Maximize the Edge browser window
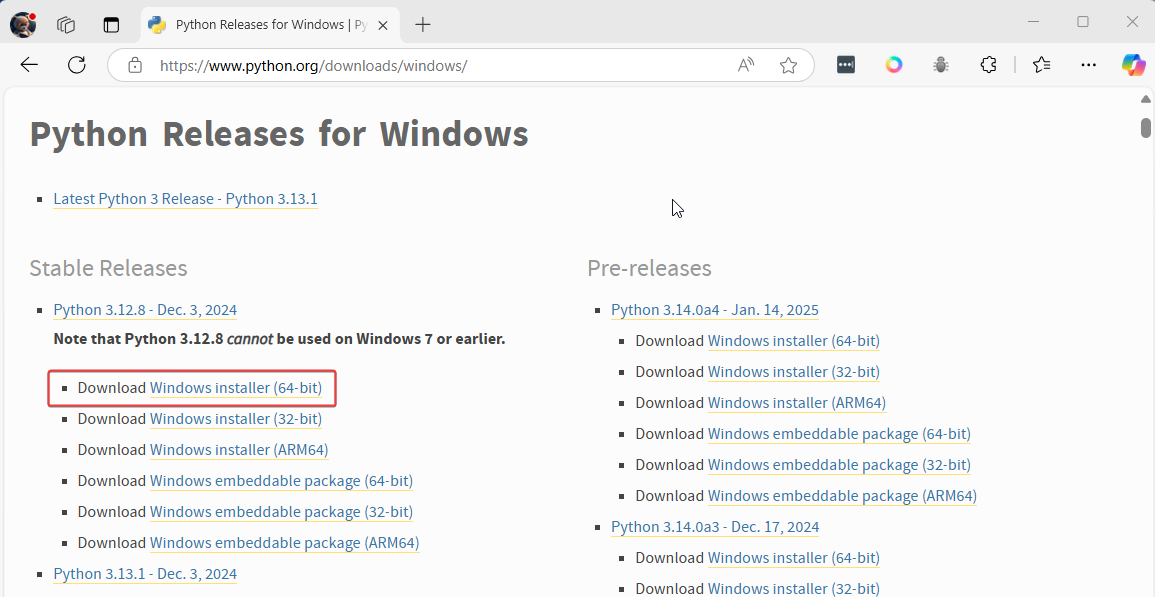The height and width of the screenshot is (597, 1155). 1083,21
